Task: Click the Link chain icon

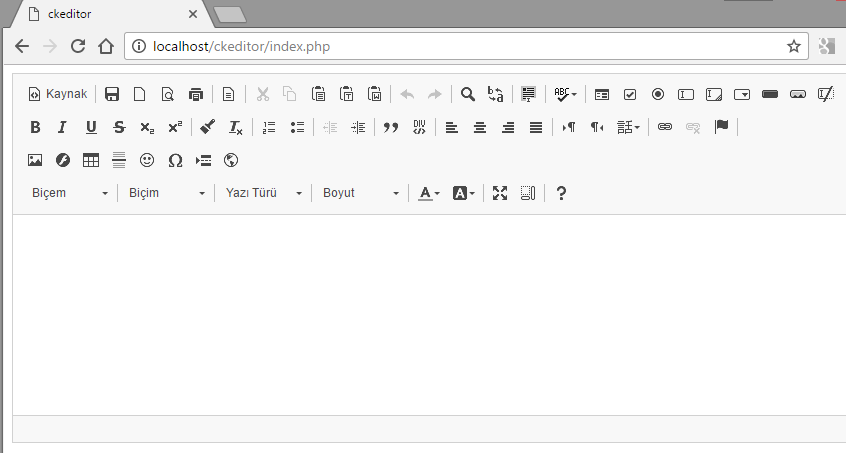Action: (x=665, y=127)
